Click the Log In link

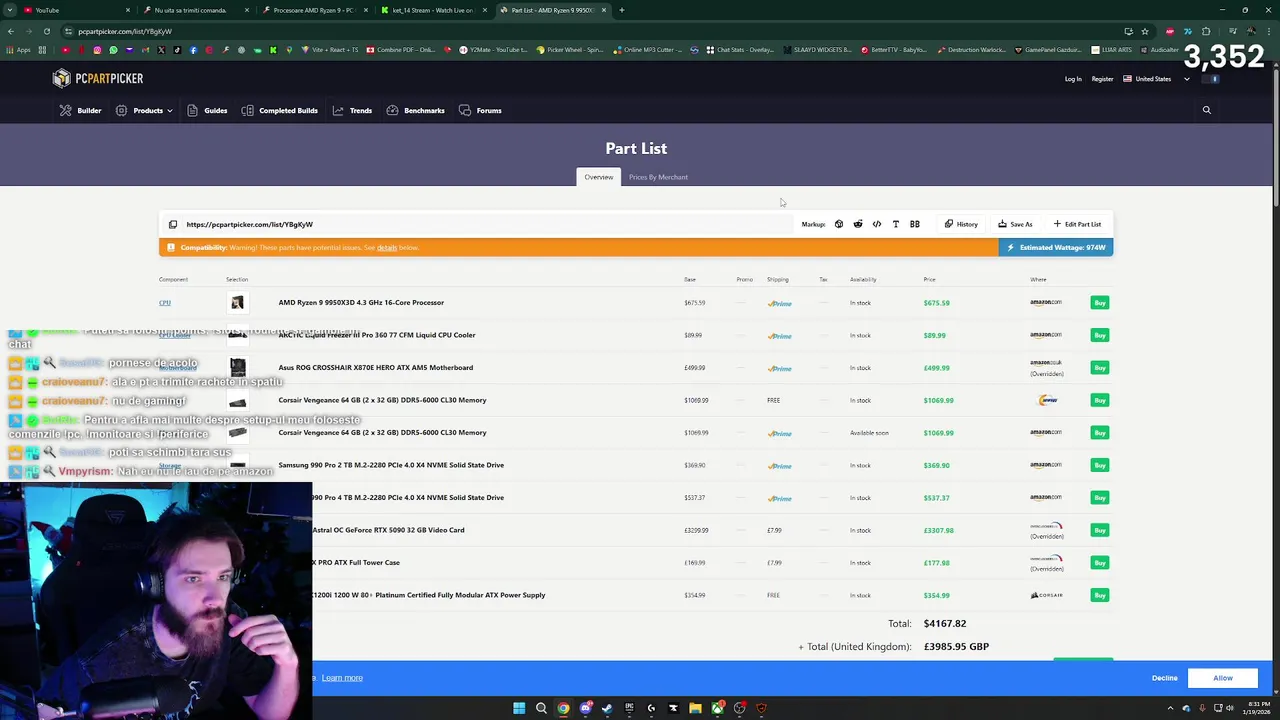coord(1073,79)
